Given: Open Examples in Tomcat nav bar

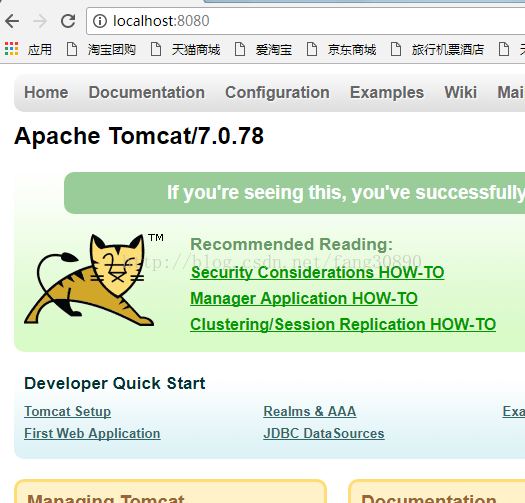Looking at the screenshot, I should pos(387,92).
